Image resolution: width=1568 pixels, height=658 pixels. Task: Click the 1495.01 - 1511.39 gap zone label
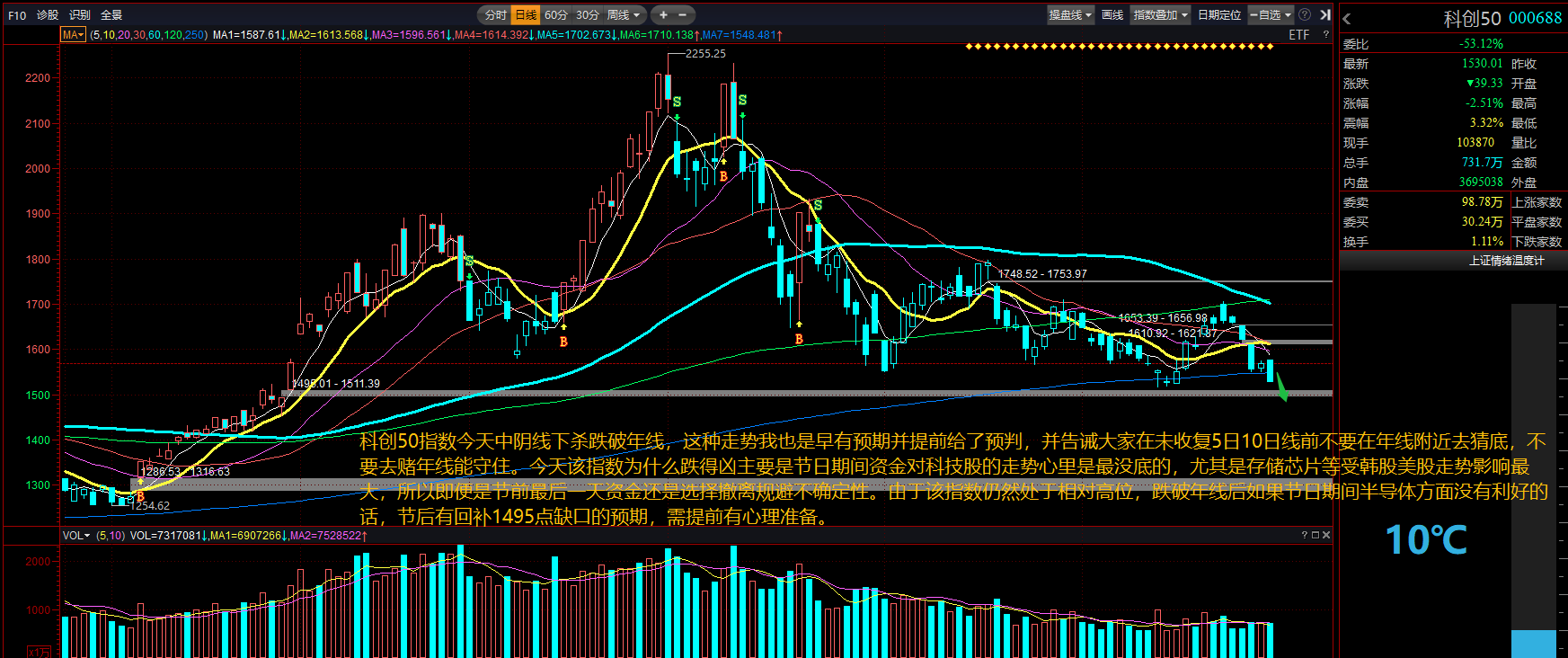pyautogui.click(x=336, y=383)
